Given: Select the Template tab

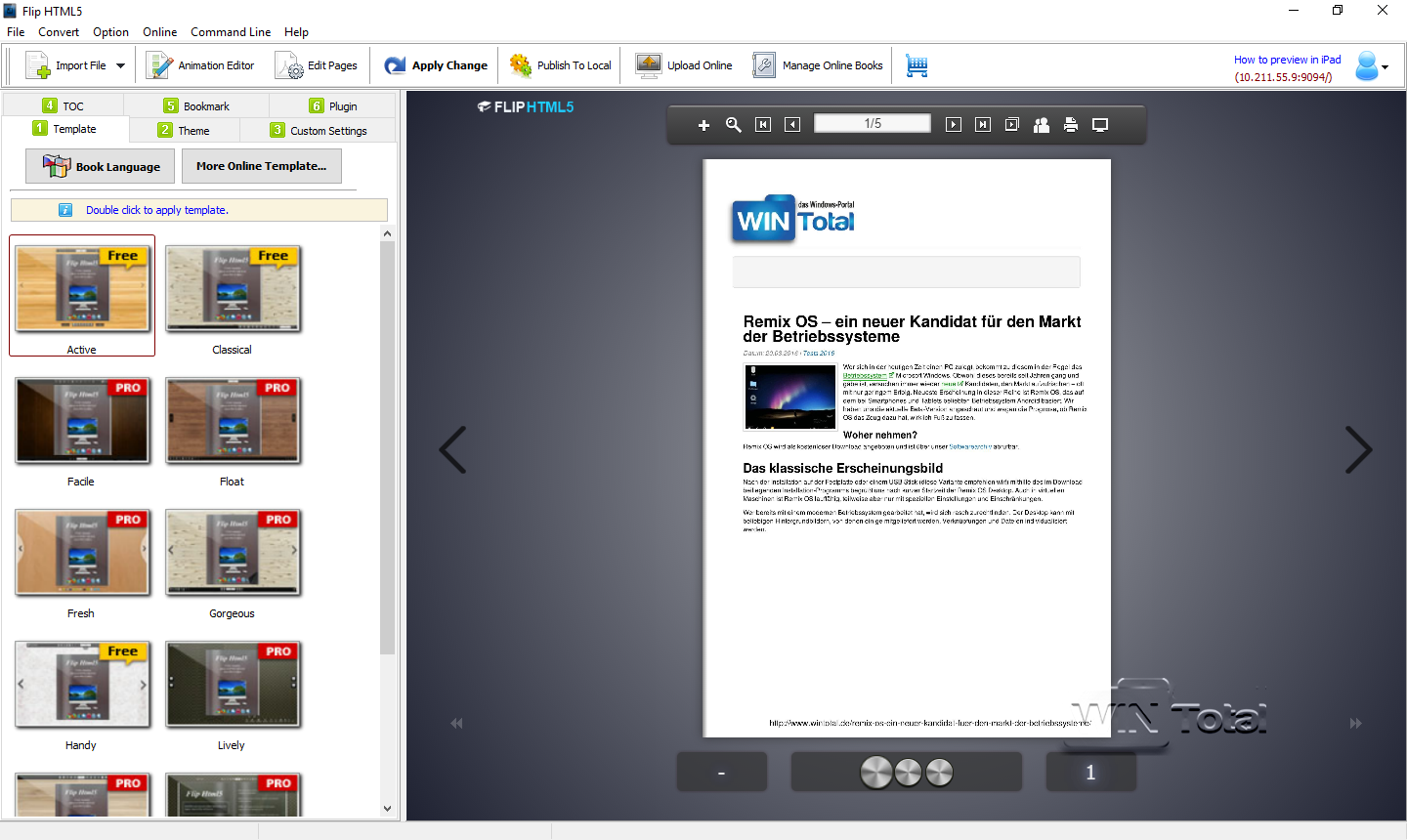Looking at the screenshot, I should point(65,129).
